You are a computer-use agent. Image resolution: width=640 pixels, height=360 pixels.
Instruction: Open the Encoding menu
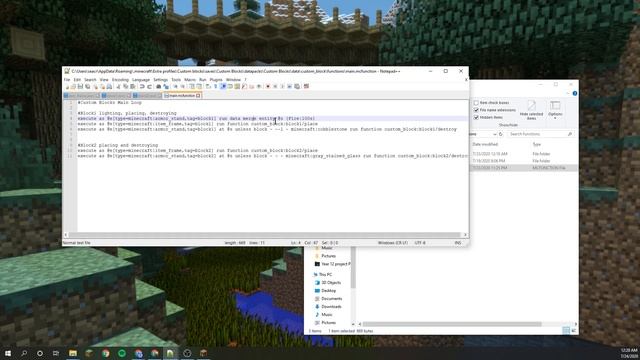(x=120, y=80)
